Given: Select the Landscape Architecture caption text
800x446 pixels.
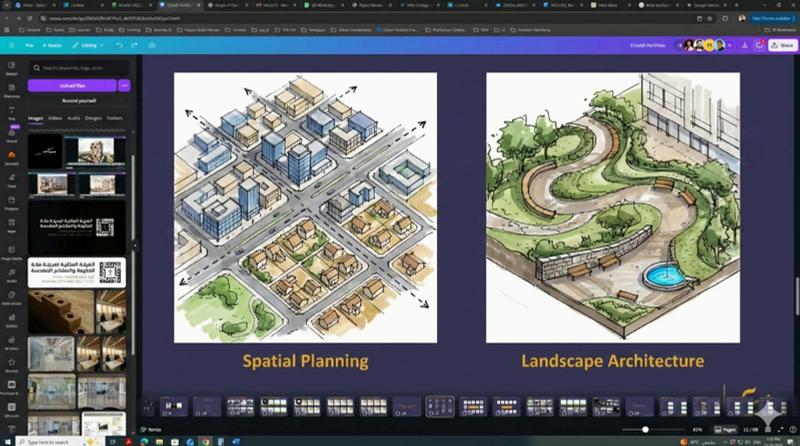Looking at the screenshot, I should tap(612, 361).
